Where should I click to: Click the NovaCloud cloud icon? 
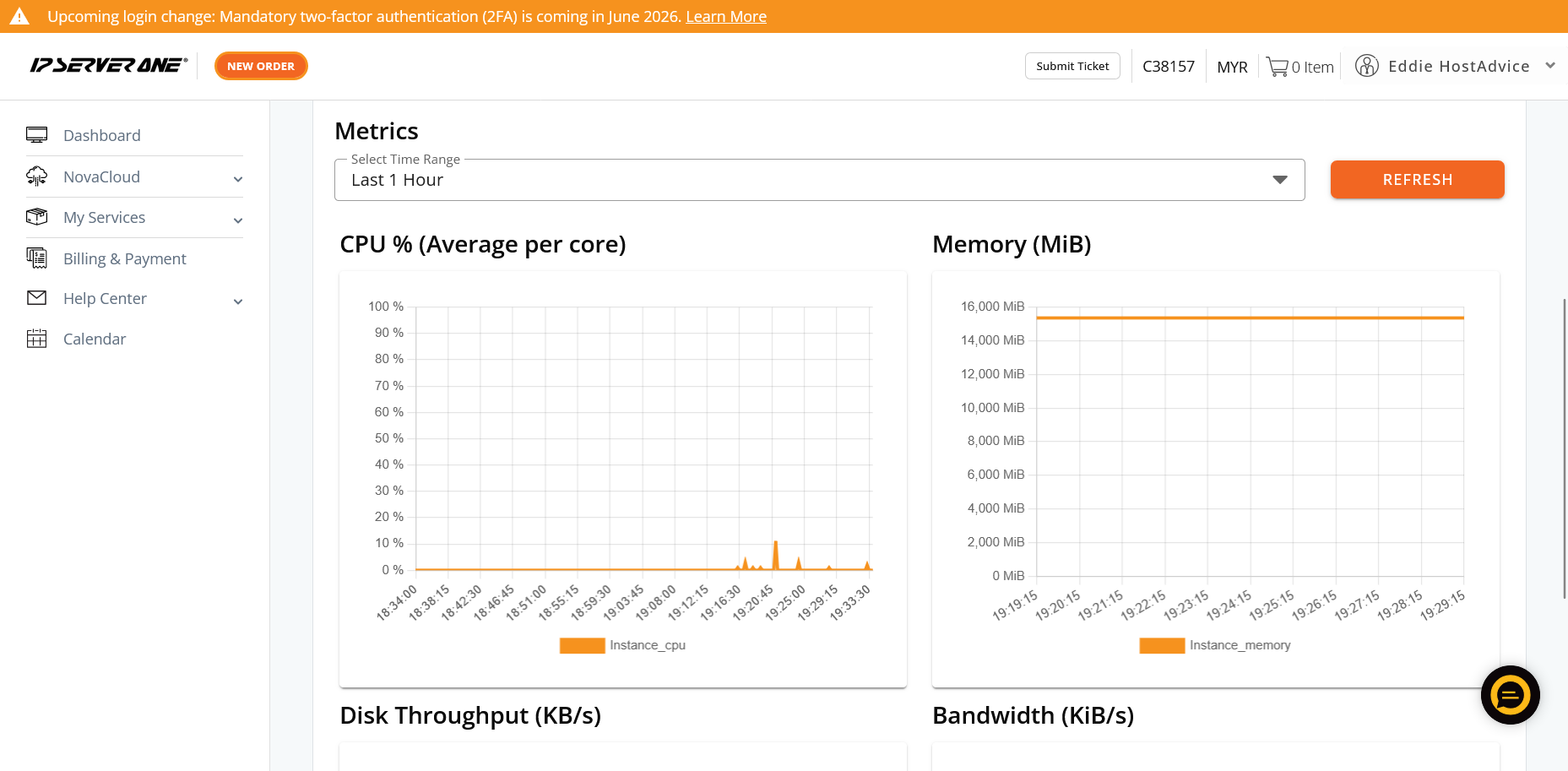point(36,176)
